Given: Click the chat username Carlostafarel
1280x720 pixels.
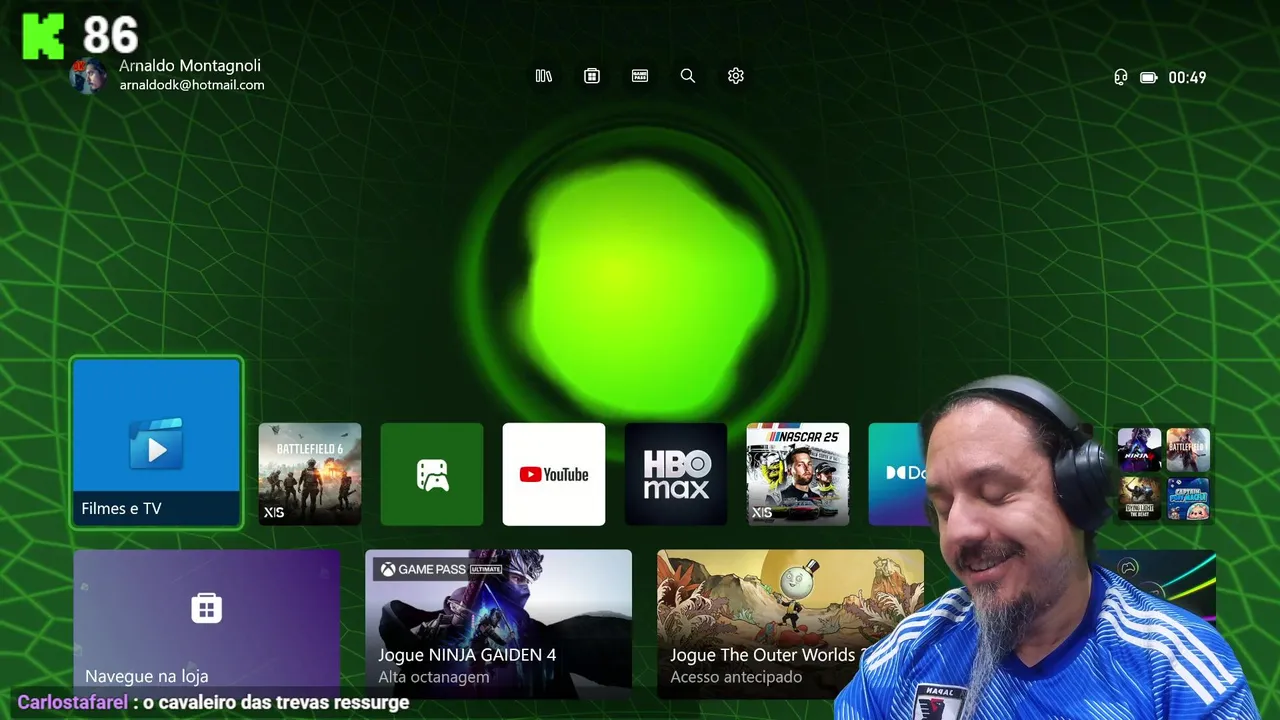Looking at the screenshot, I should [x=72, y=703].
